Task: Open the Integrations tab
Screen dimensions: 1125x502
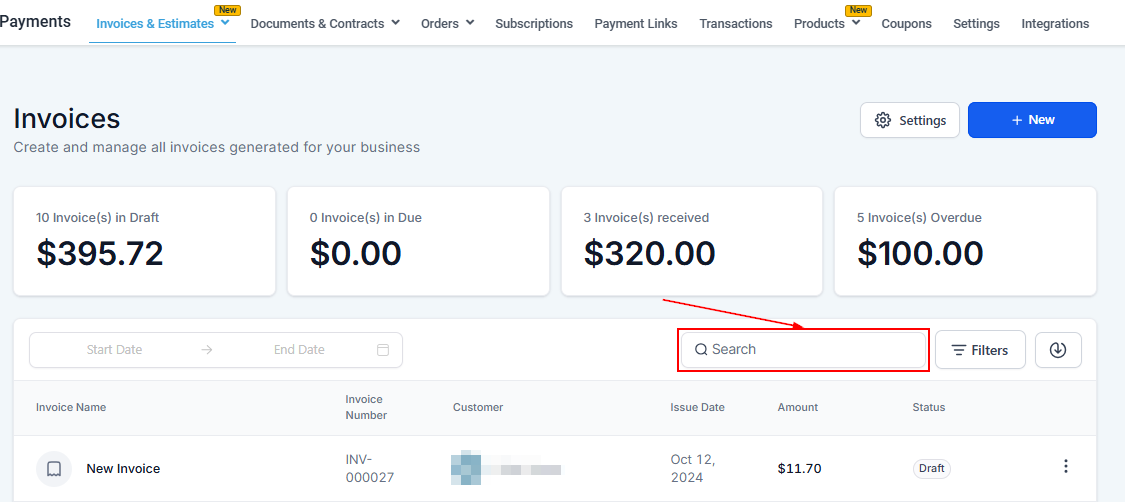Action: pyautogui.click(x=1055, y=23)
